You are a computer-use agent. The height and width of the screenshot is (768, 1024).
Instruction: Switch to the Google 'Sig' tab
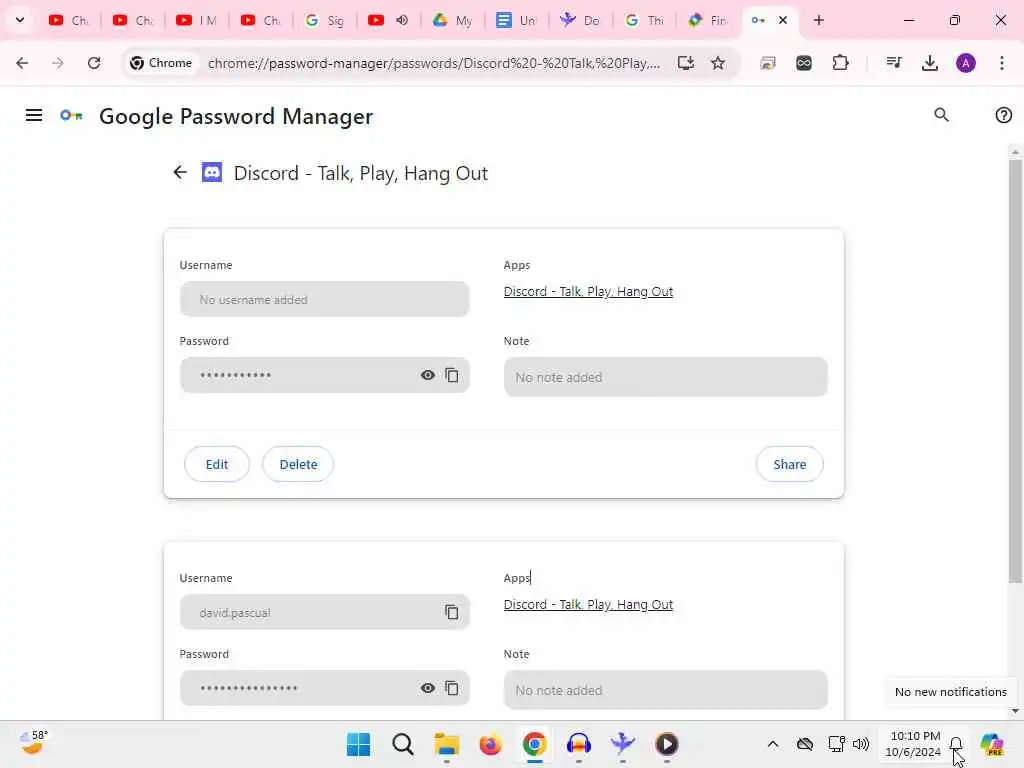[x=325, y=20]
